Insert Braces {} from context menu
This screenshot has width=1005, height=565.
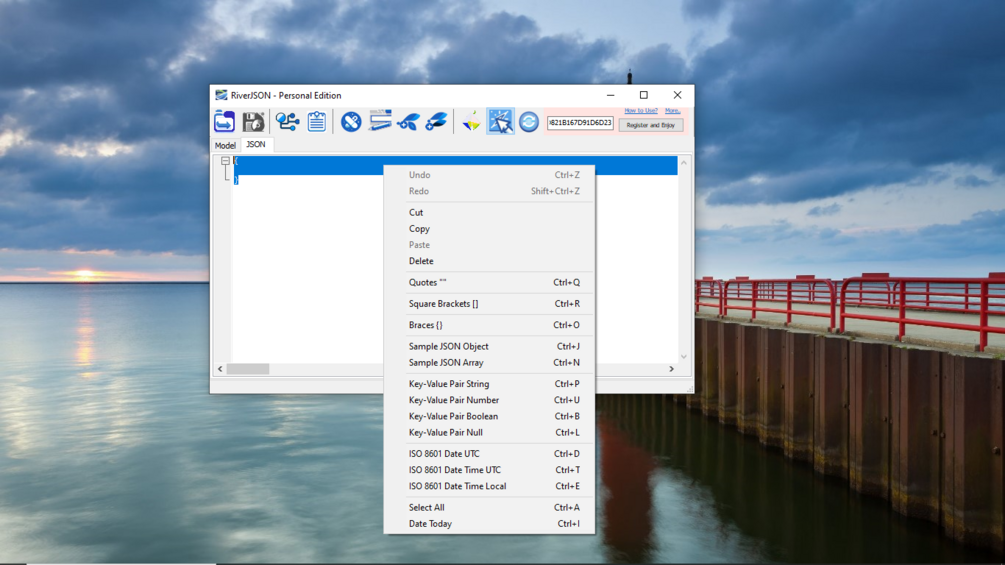(x=489, y=325)
